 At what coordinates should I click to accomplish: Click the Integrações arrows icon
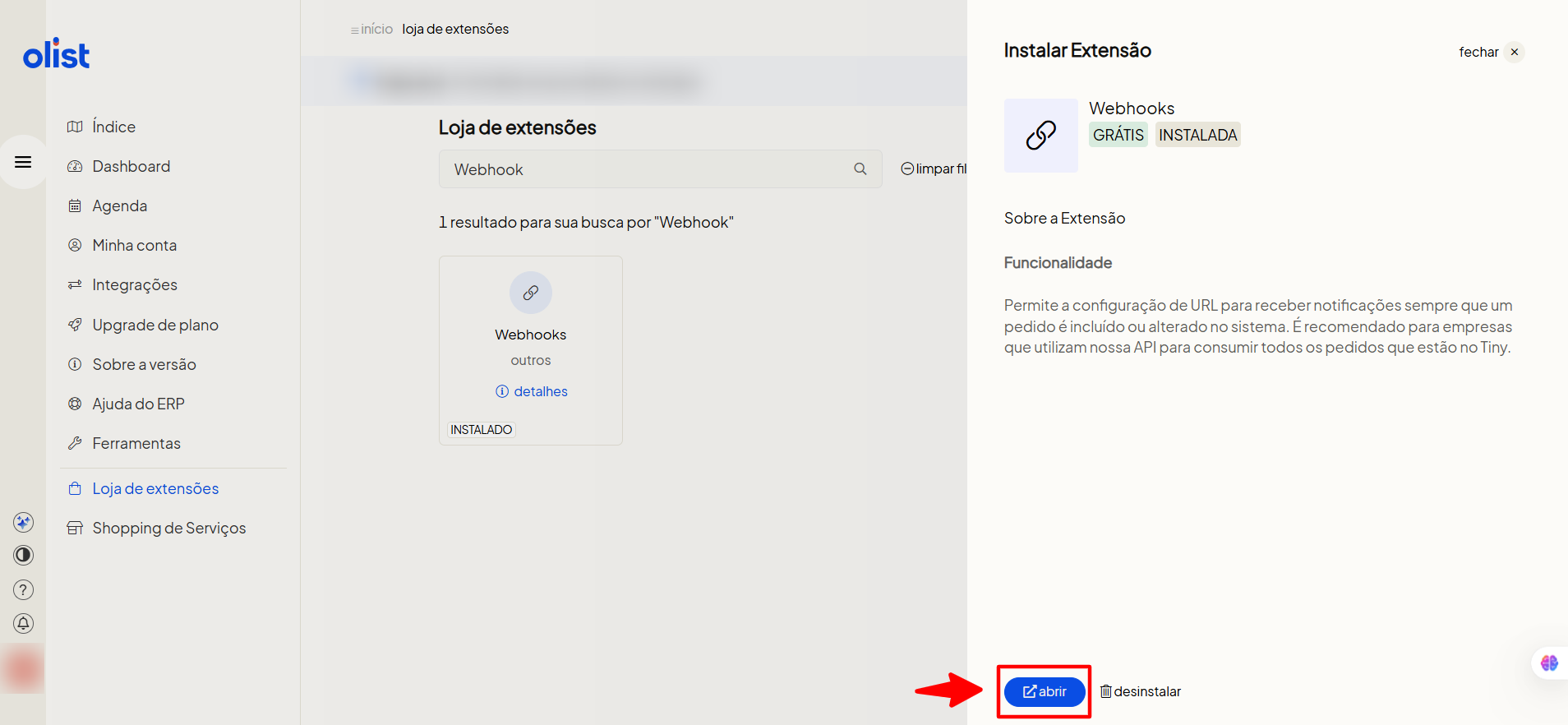(75, 284)
